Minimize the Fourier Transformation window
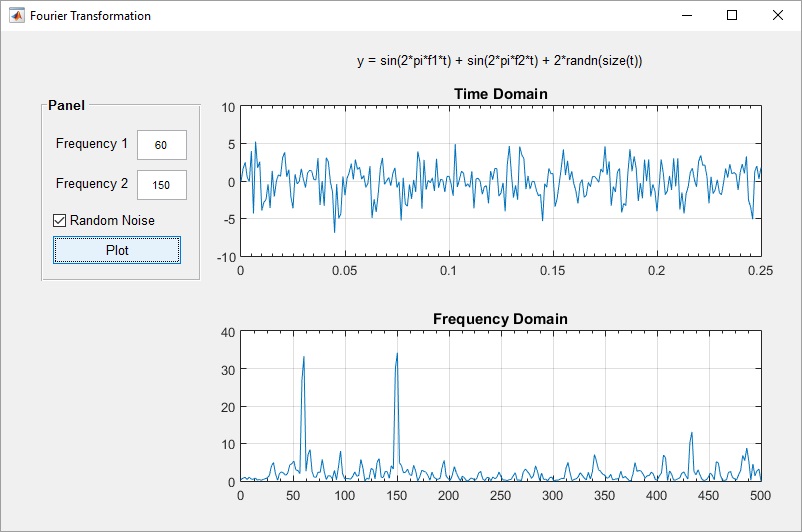 [686, 16]
